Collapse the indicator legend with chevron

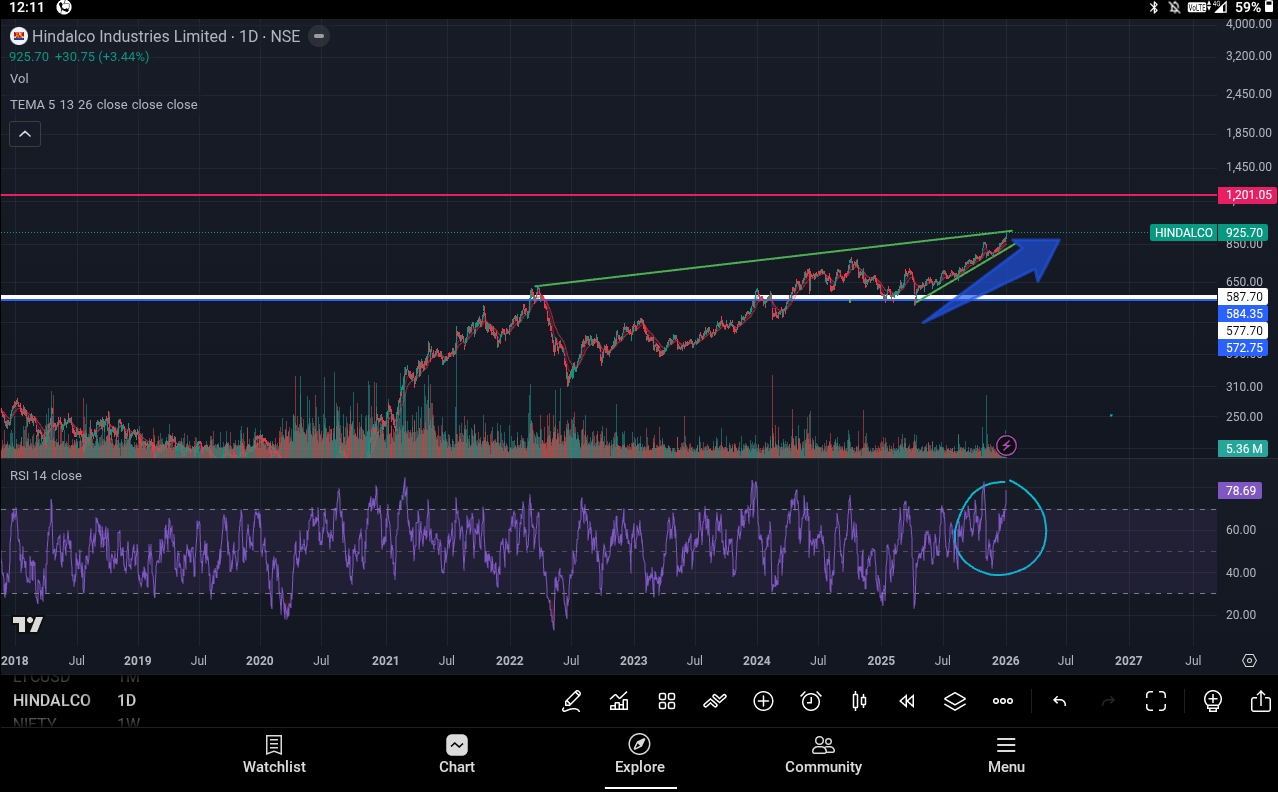coord(25,134)
